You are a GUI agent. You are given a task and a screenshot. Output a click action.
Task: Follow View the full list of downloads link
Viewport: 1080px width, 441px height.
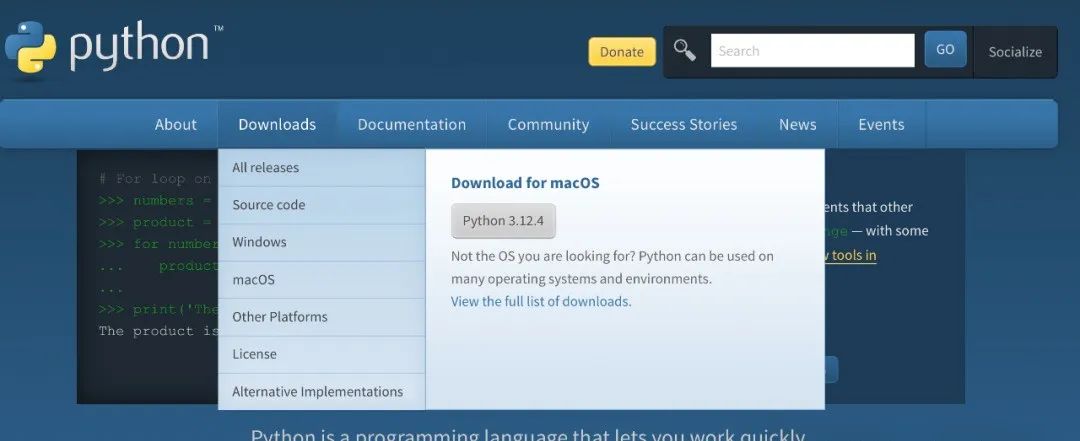[x=540, y=302]
